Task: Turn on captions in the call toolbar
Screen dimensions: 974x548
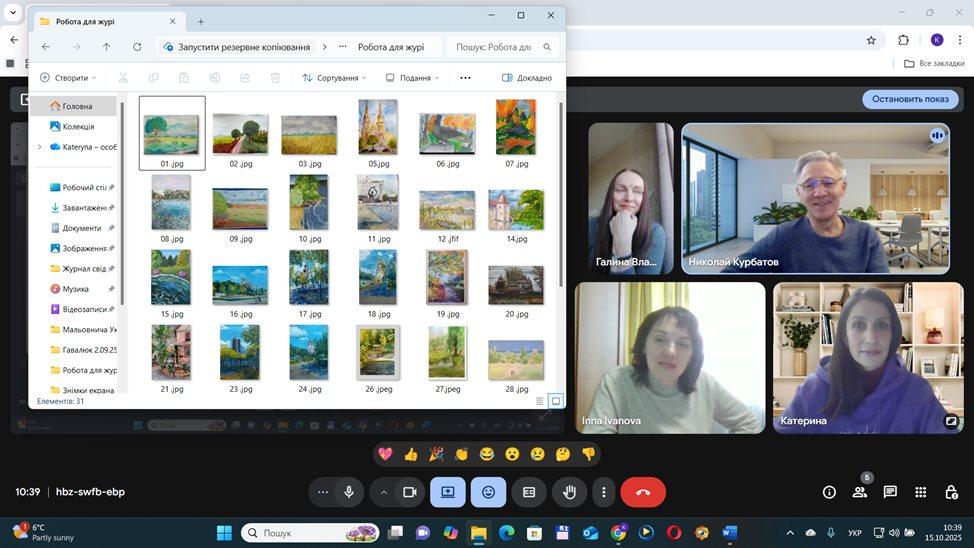Action: (529, 492)
